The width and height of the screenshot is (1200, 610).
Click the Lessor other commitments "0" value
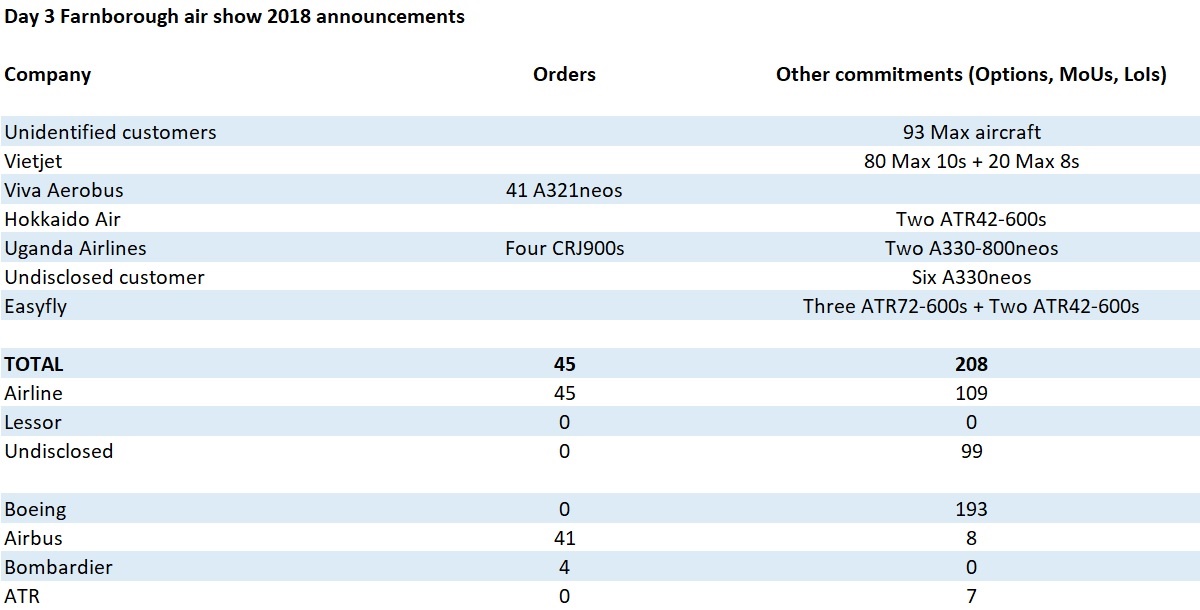(971, 422)
